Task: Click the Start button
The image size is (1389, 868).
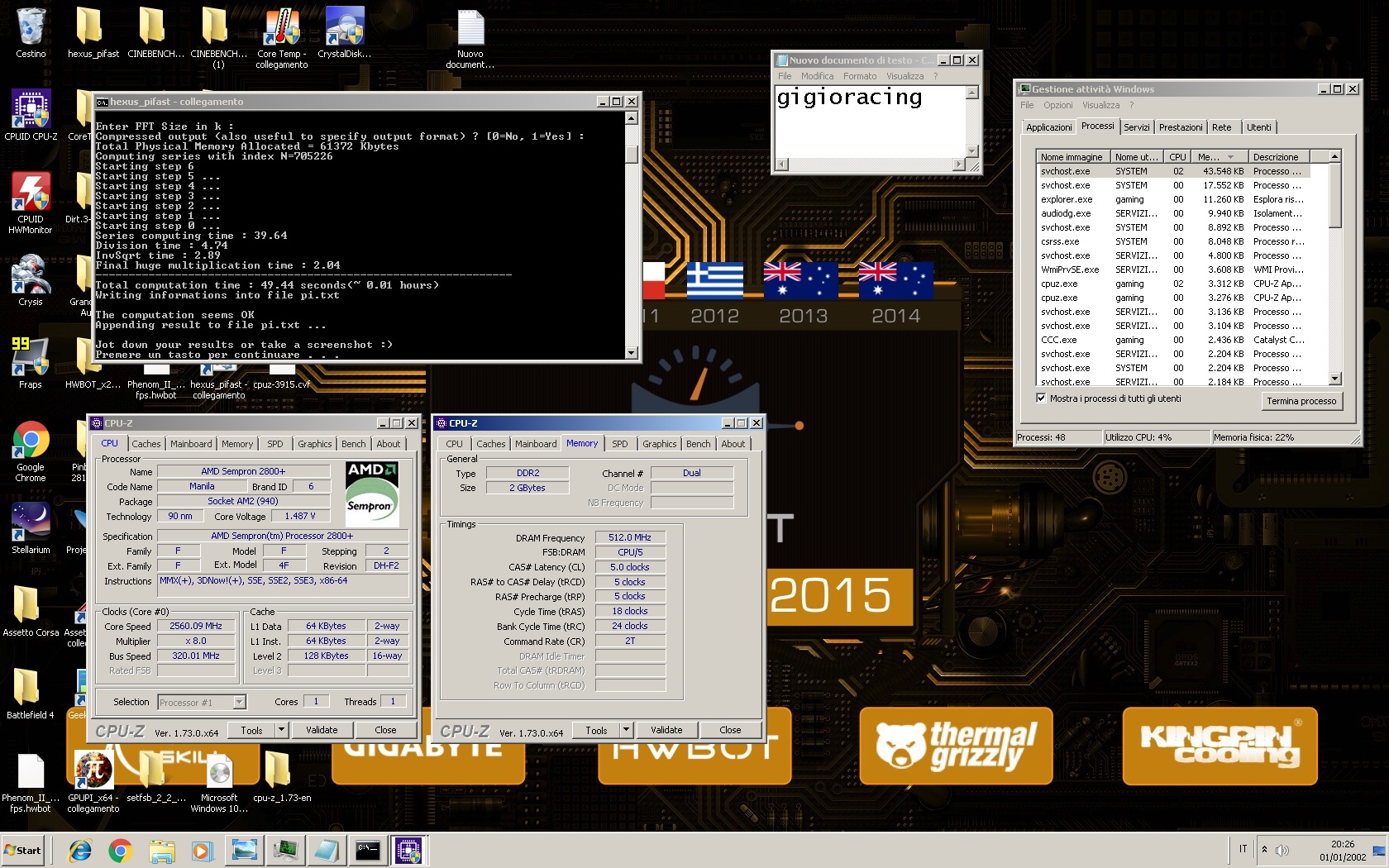Action: (23, 850)
